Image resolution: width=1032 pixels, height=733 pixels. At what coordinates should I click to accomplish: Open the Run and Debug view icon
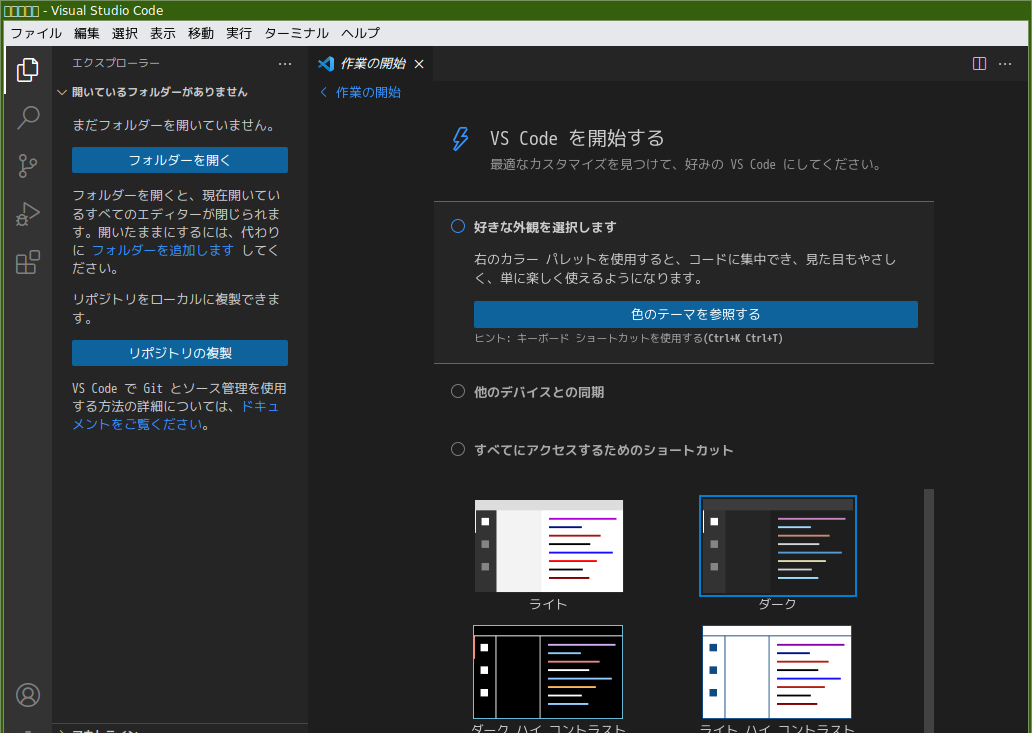28,214
